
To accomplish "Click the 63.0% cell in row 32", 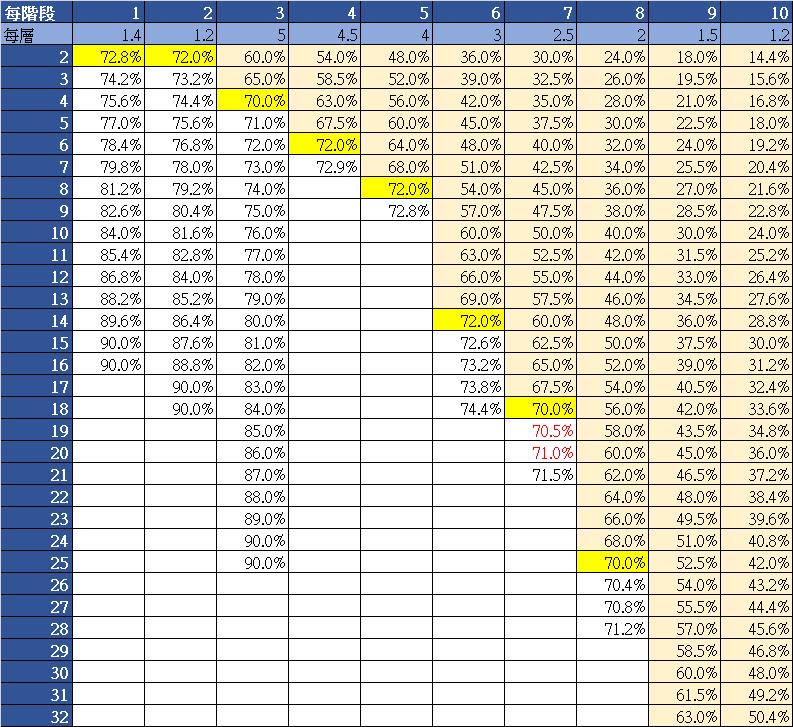I will pyautogui.click(x=684, y=716).
